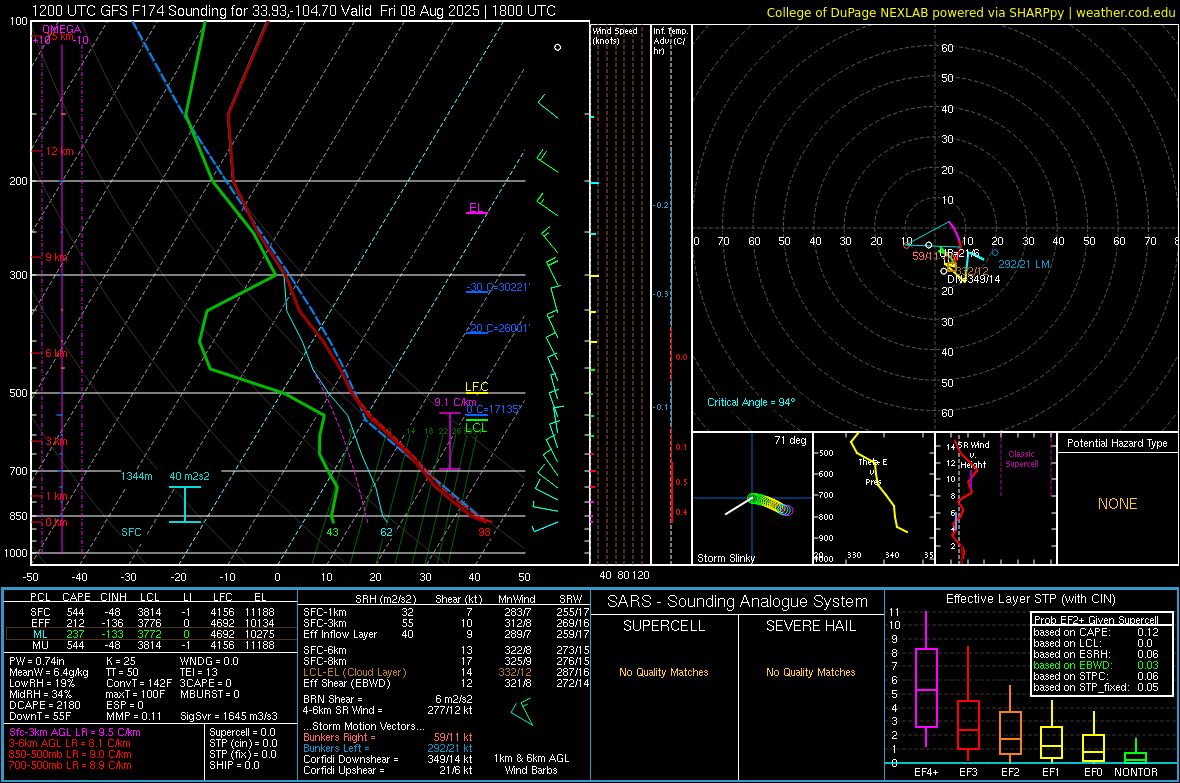Click the Potential Hazard Type header
1180x783 pixels.
point(1117,443)
